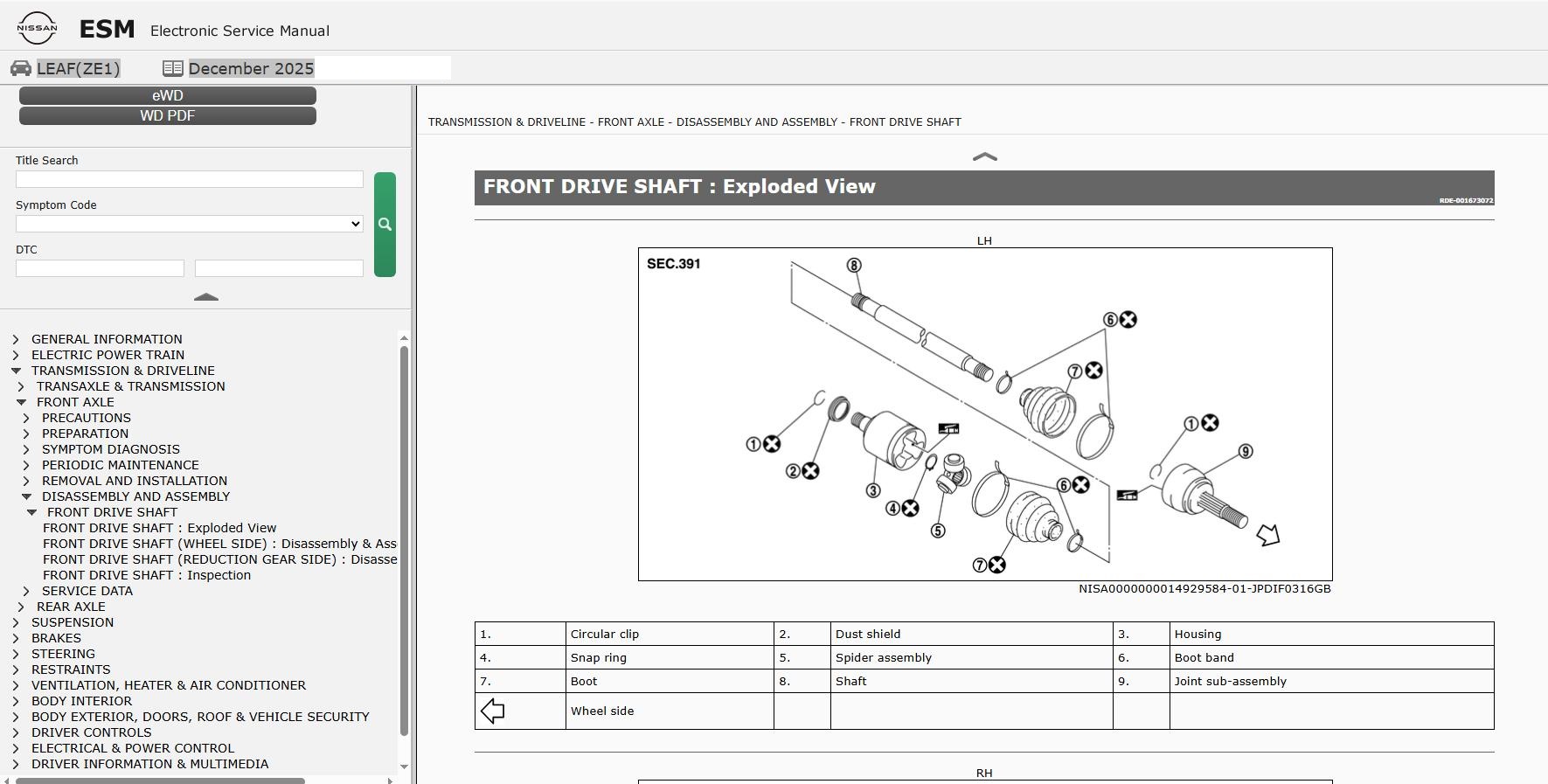The height and width of the screenshot is (784, 1548).
Task: Click the 'Joint sub-assembly' table cell
Action: (1332, 681)
